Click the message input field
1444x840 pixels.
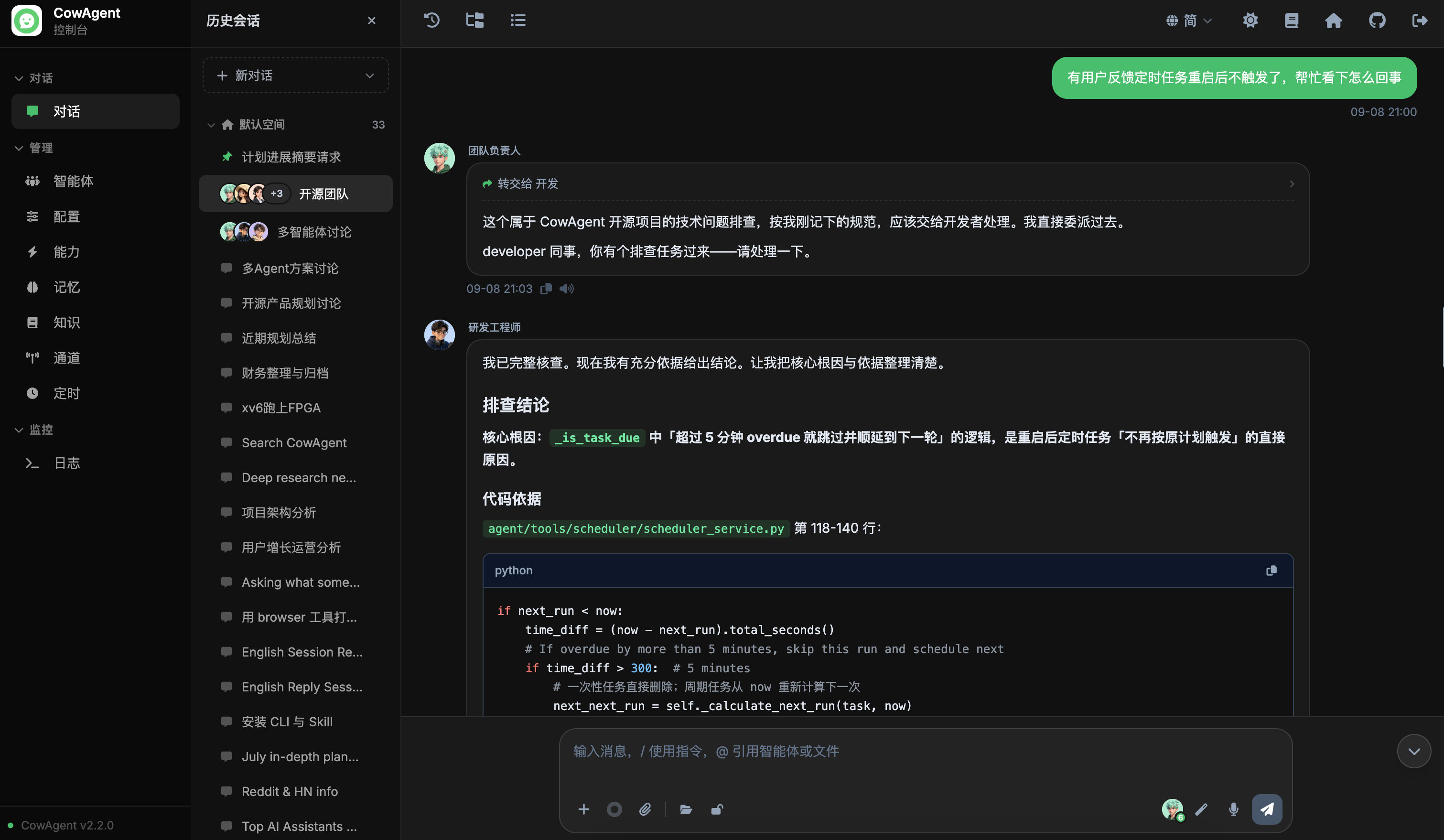[x=926, y=752]
